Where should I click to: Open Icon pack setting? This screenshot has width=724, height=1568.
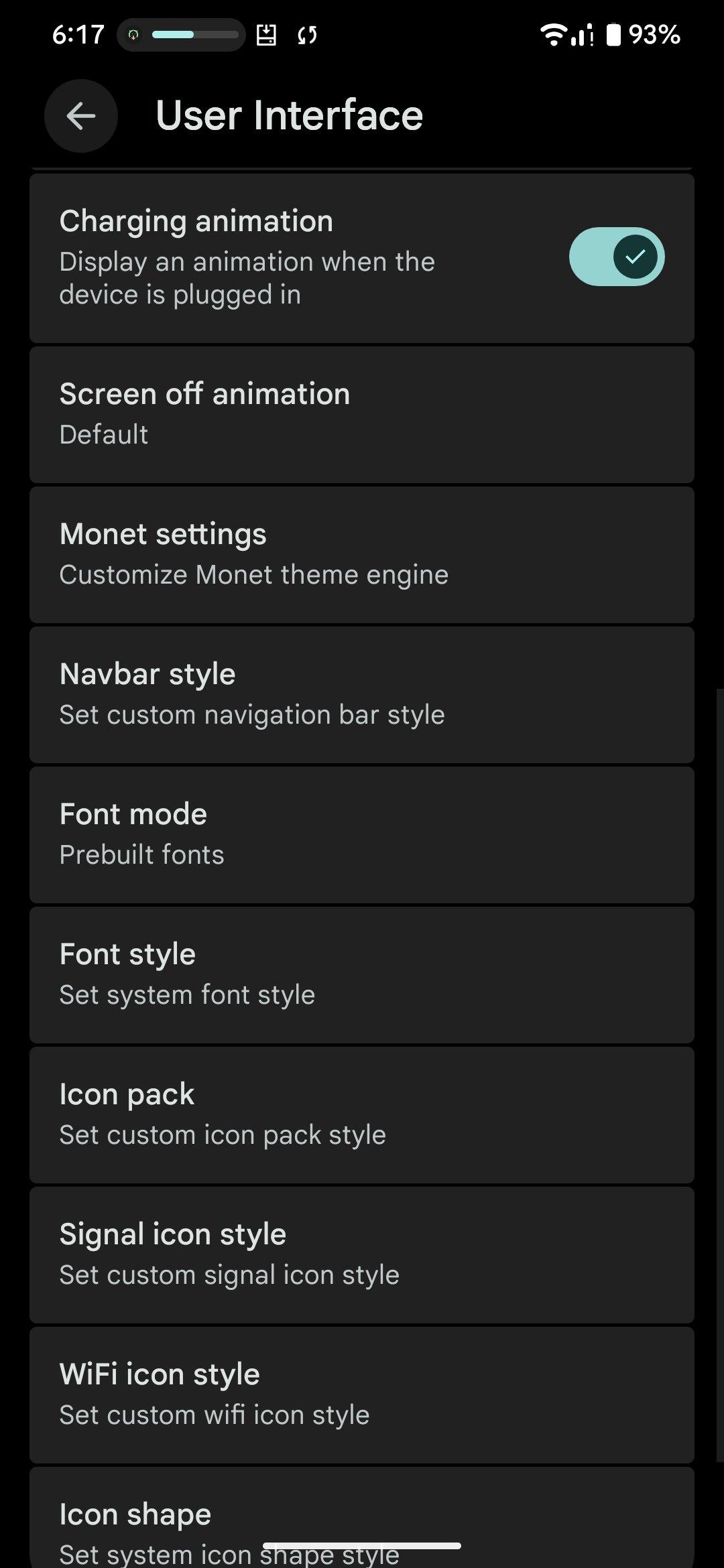pyautogui.click(x=362, y=1115)
